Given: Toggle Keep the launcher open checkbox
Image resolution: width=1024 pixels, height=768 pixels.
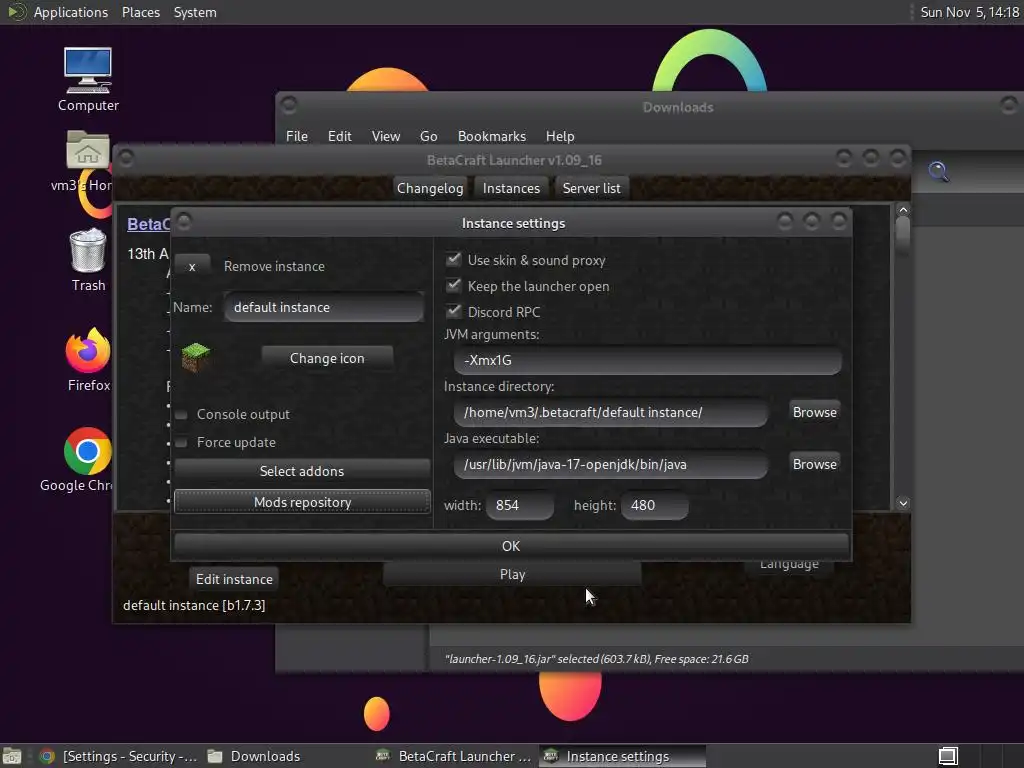Looking at the screenshot, I should click(x=453, y=285).
